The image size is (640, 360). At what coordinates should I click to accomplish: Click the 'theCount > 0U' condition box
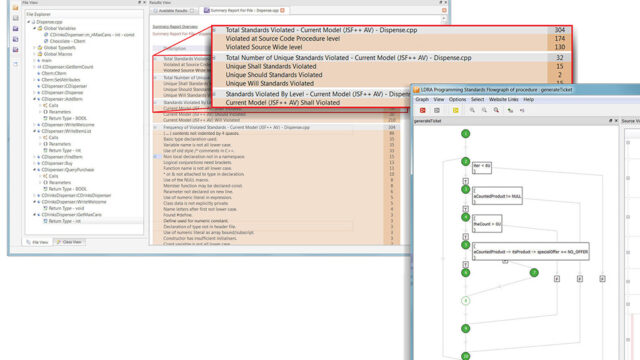coord(487,224)
